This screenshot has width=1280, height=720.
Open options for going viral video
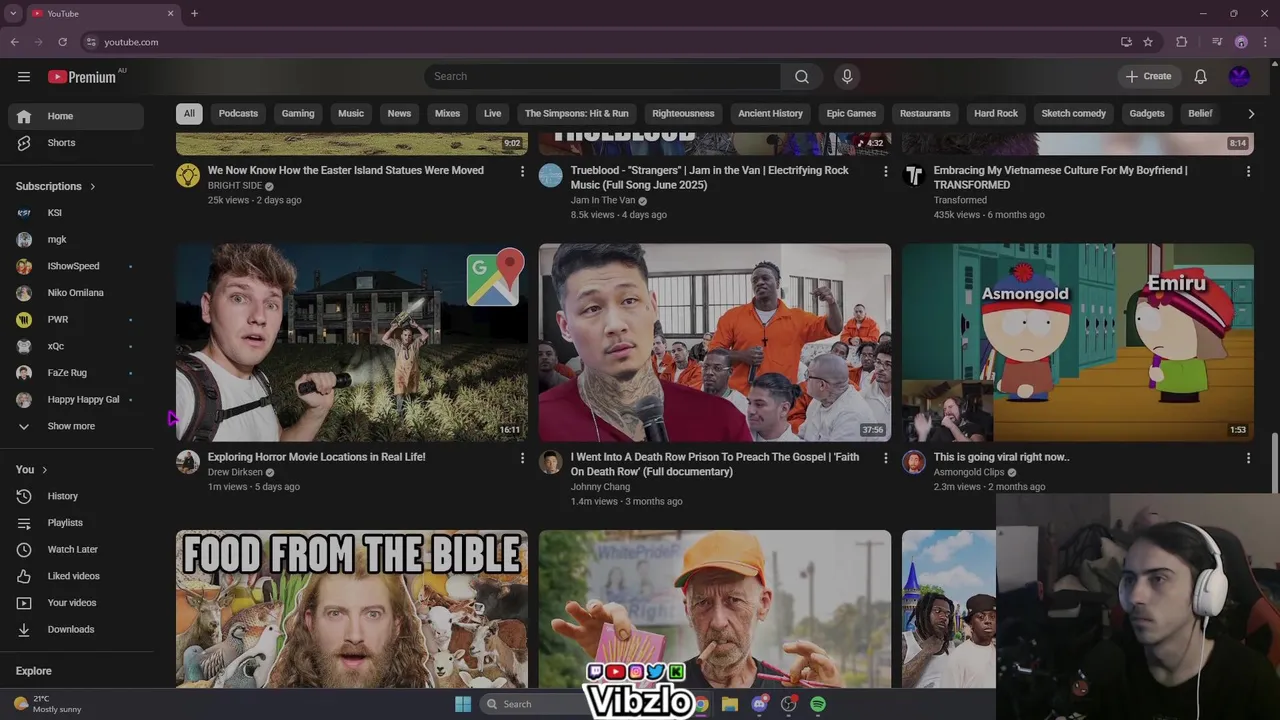coord(1248,458)
